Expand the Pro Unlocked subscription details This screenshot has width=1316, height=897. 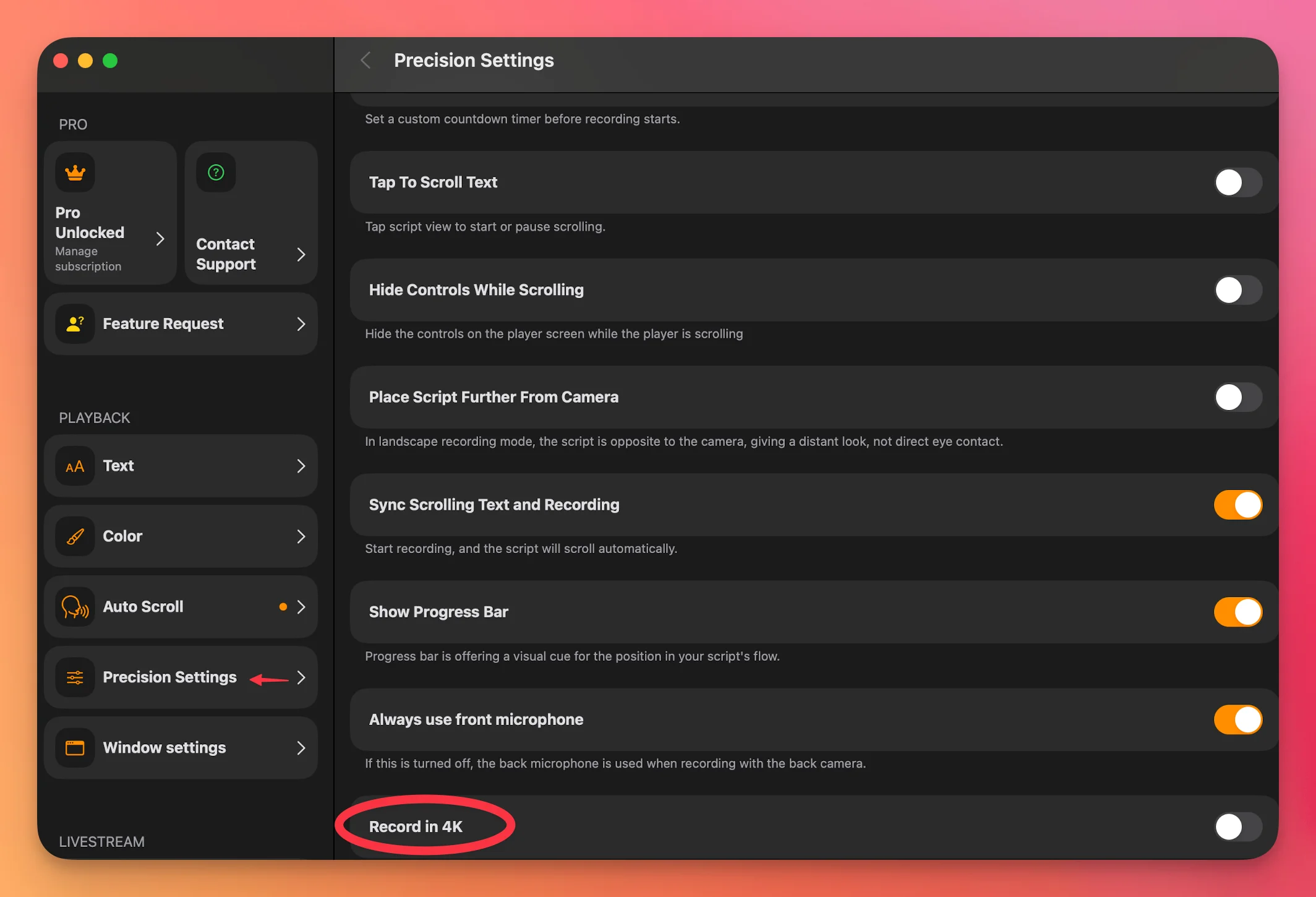160,238
